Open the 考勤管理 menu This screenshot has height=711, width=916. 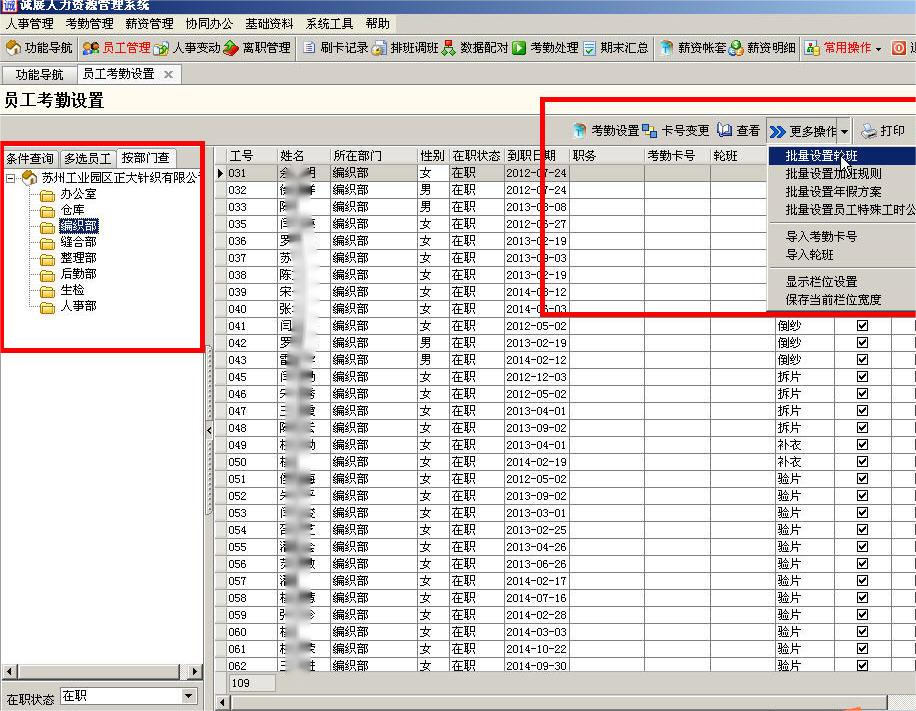(x=89, y=23)
